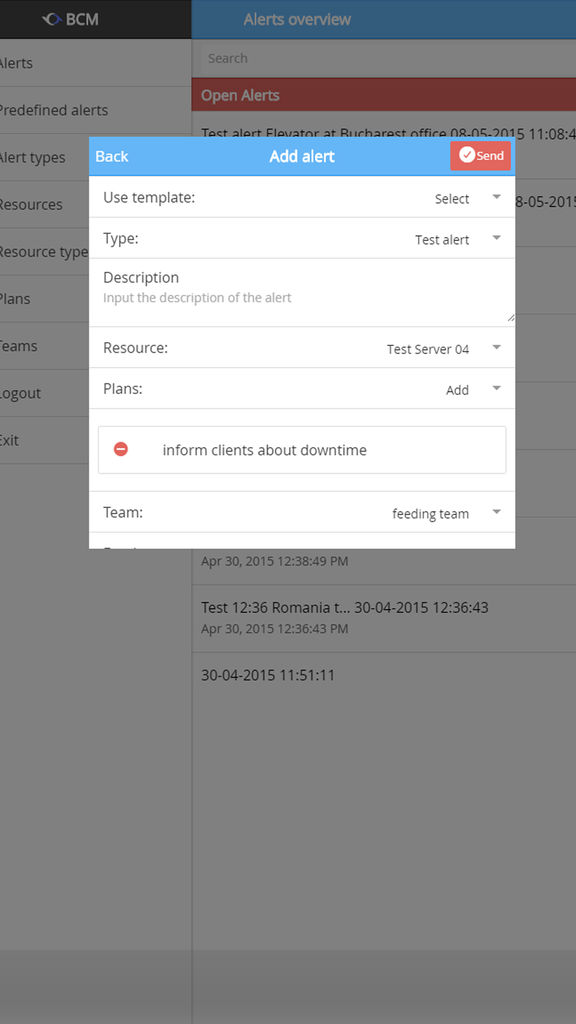This screenshot has height=1024, width=576.
Task: Click the Search field above Open Alerts
Action: coord(384,58)
